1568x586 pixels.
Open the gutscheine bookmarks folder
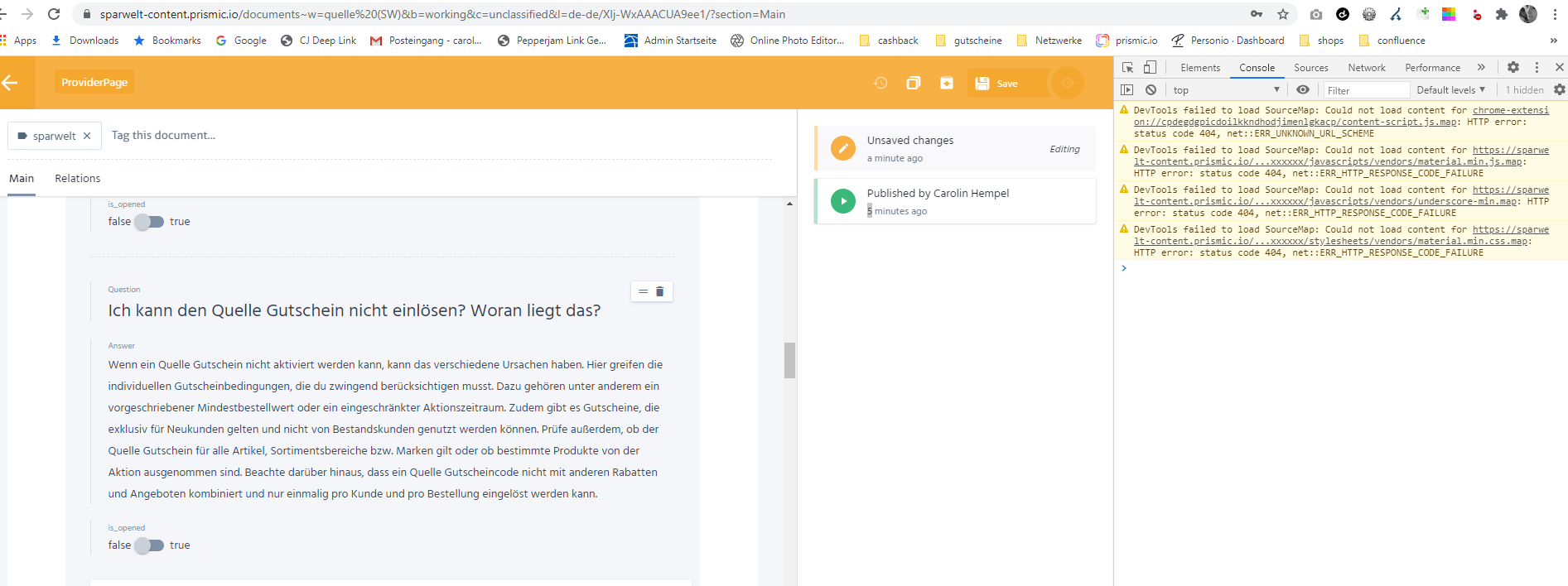point(968,41)
